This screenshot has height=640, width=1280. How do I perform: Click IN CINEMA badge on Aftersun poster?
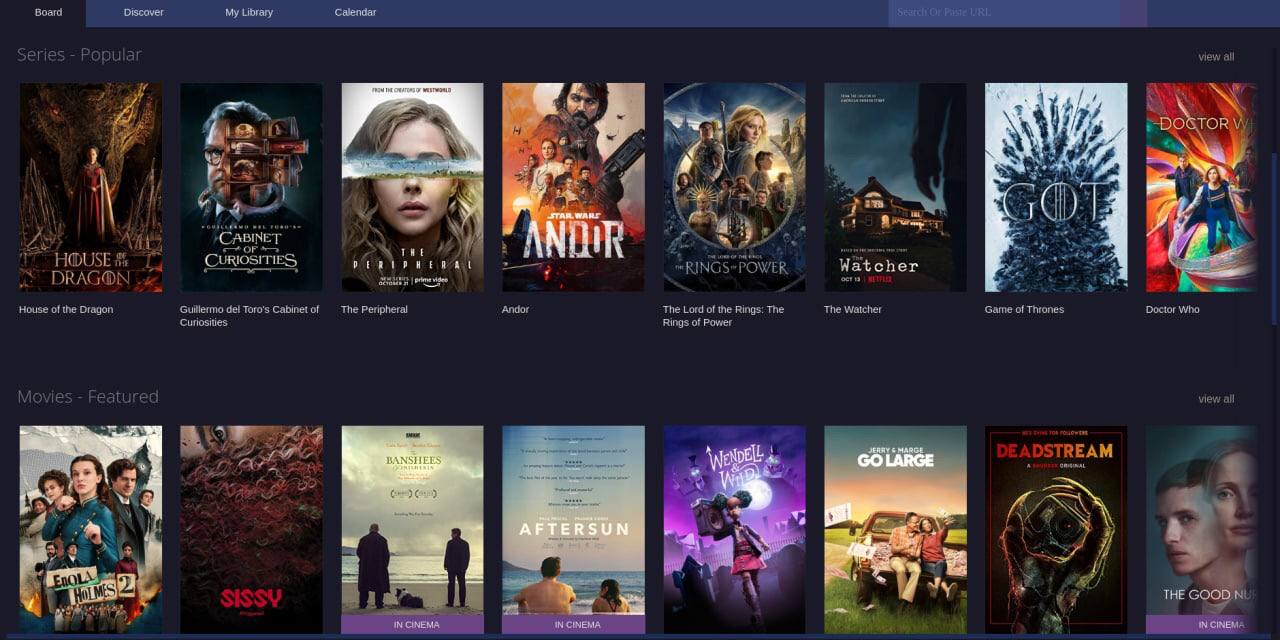(x=573, y=624)
